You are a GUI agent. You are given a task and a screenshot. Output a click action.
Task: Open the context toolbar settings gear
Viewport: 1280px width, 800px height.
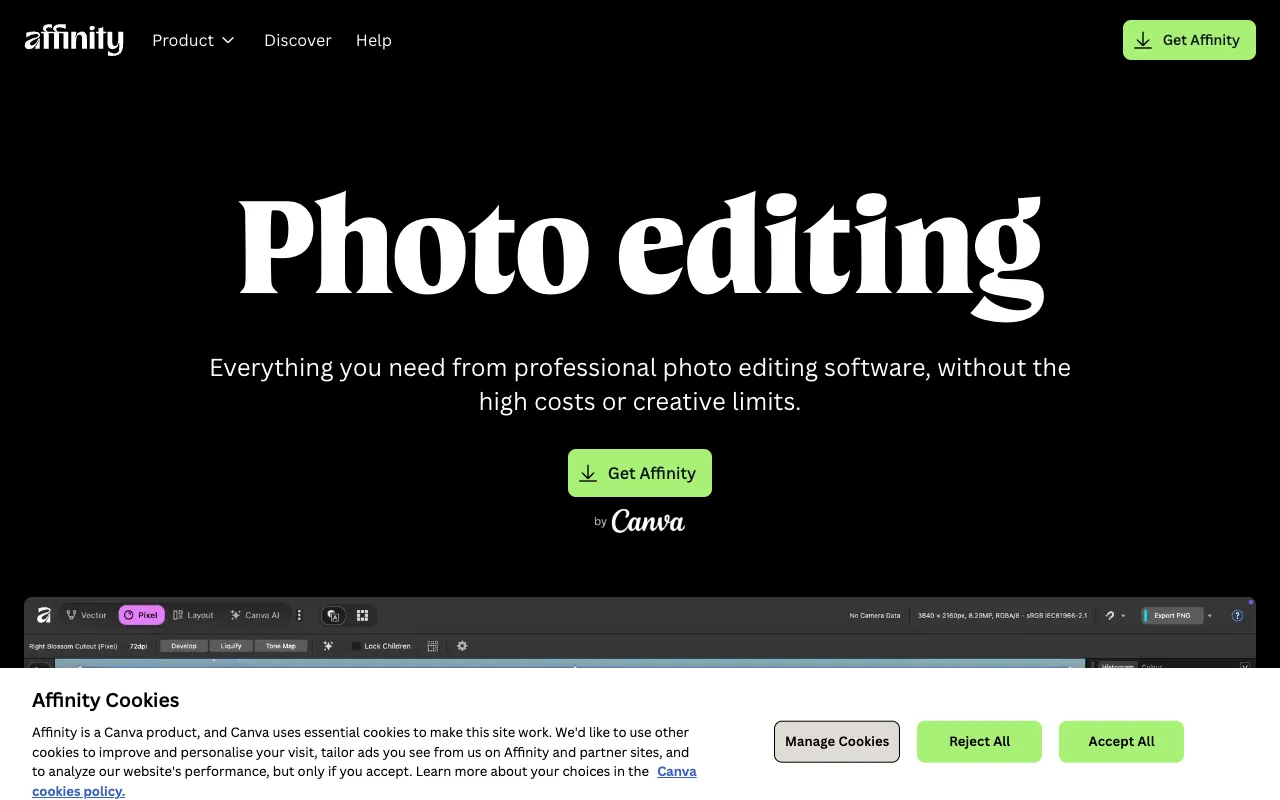click(x=462, y=646)
